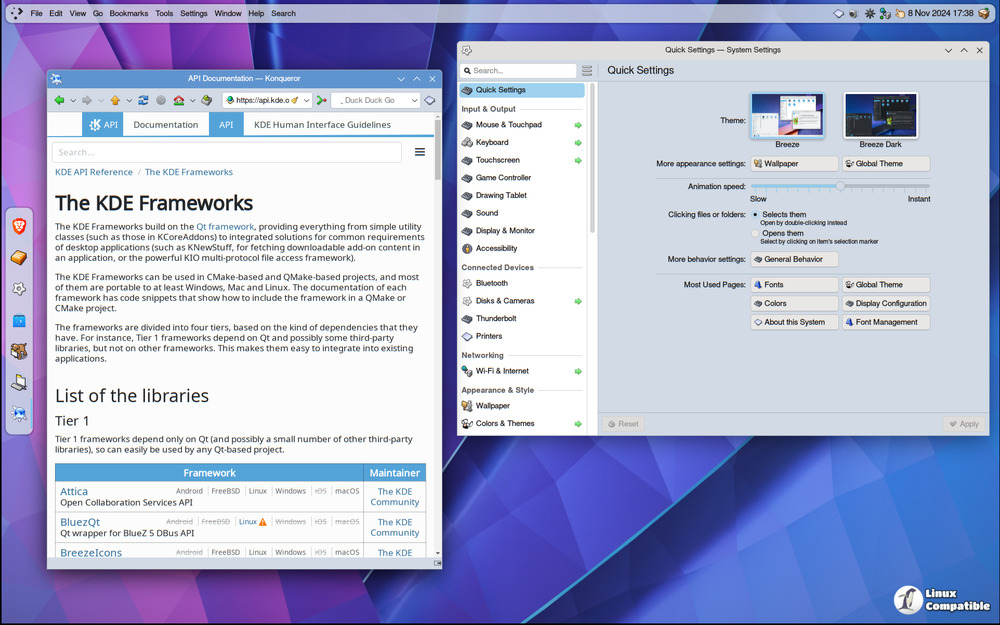Image resolution: width=1000 pixels, height=625 pixels.
Task: Choose "Opens them" clicking behavior
Action: pos(755,234)
